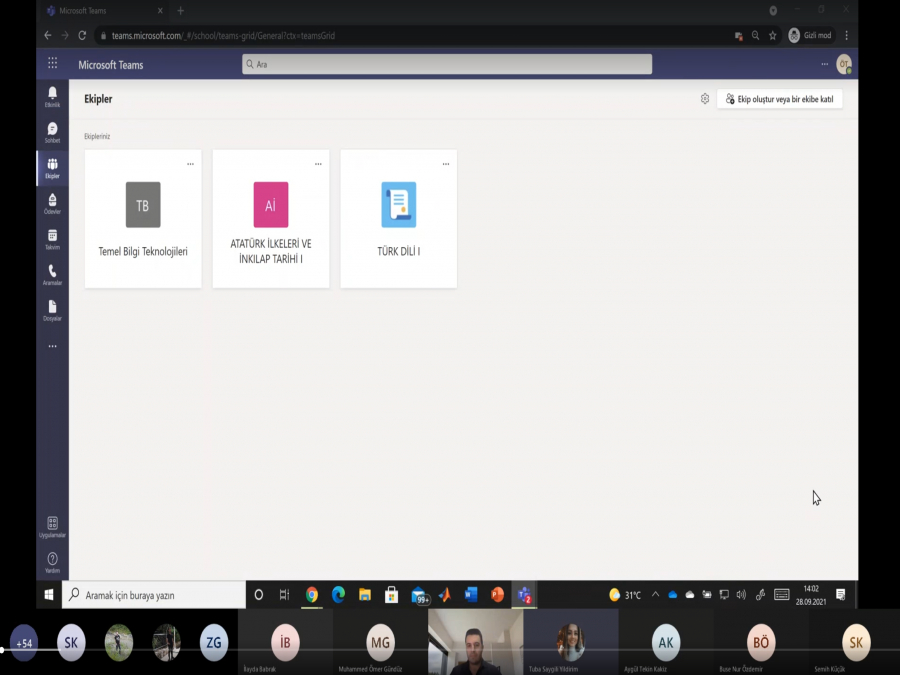Open MATLAB from the taskbar
This screenshot has height=675, width=900.
point(445,595)
